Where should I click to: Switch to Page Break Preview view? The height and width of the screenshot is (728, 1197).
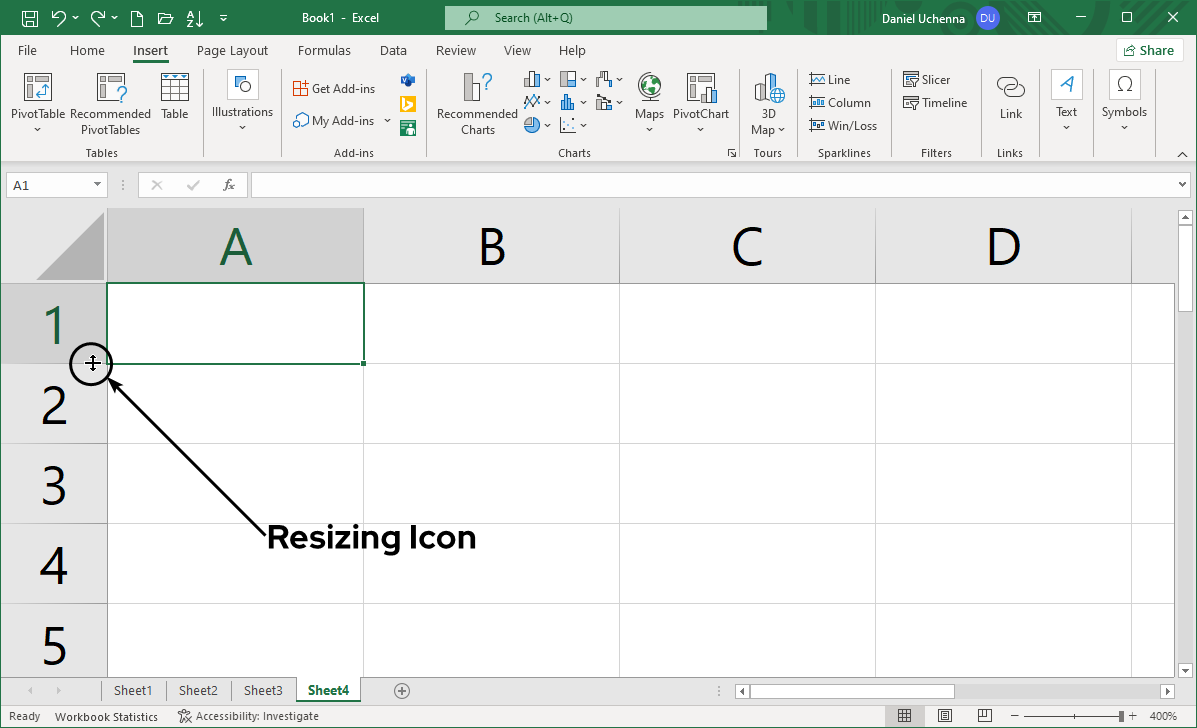(985, 715)
